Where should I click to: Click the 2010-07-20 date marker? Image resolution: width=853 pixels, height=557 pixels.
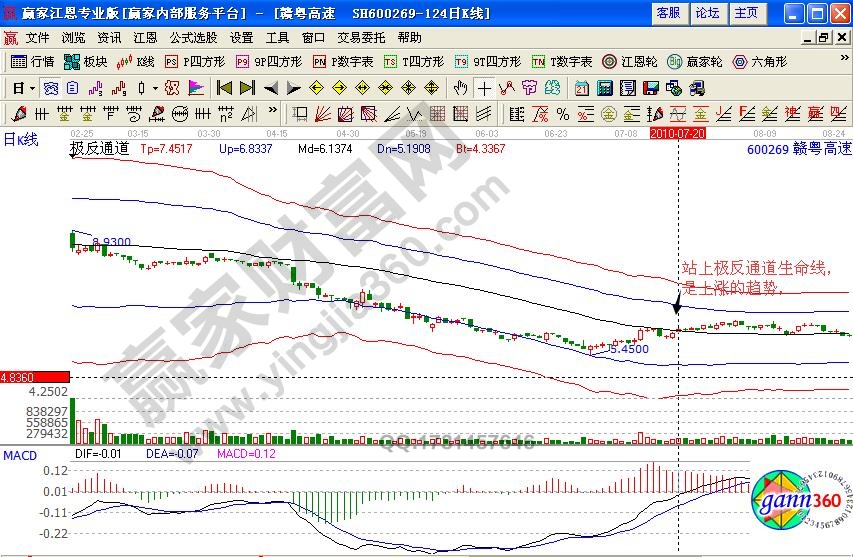(x=677, y=132)
